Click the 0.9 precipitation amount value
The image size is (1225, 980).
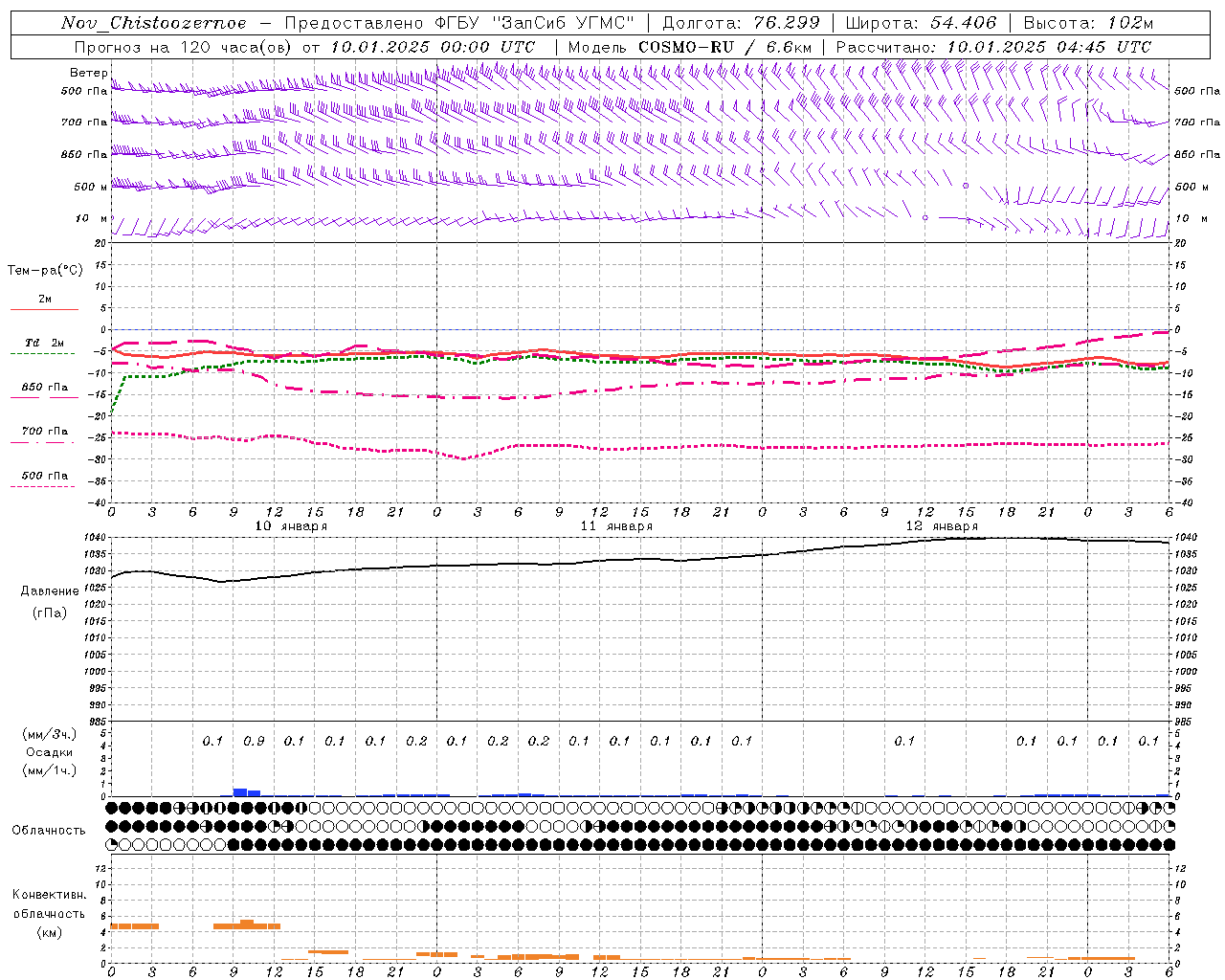click(254, 741)
